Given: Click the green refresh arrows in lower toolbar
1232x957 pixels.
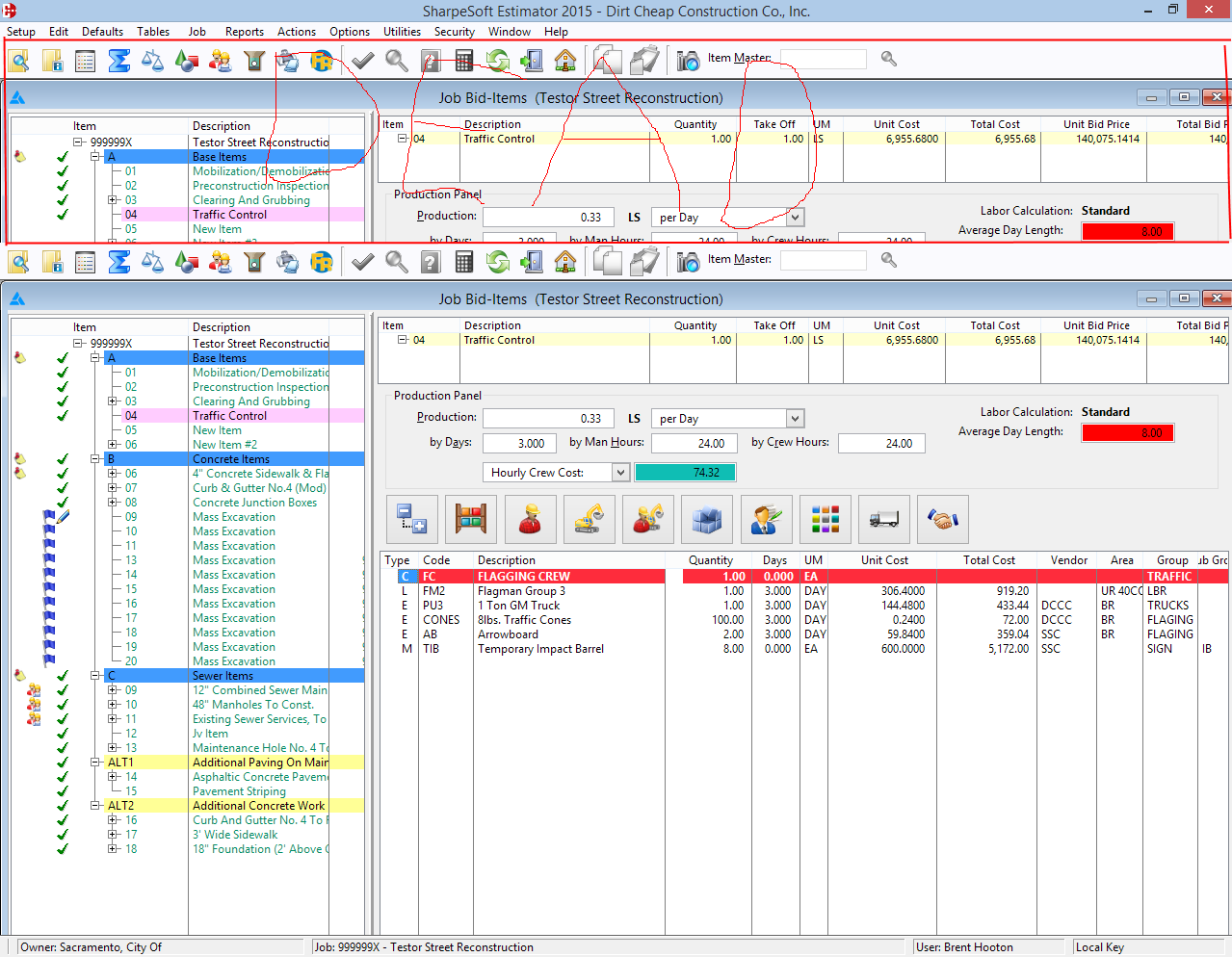Looking at the screenshot, I should pyautogui.click(x=498, y=262).
